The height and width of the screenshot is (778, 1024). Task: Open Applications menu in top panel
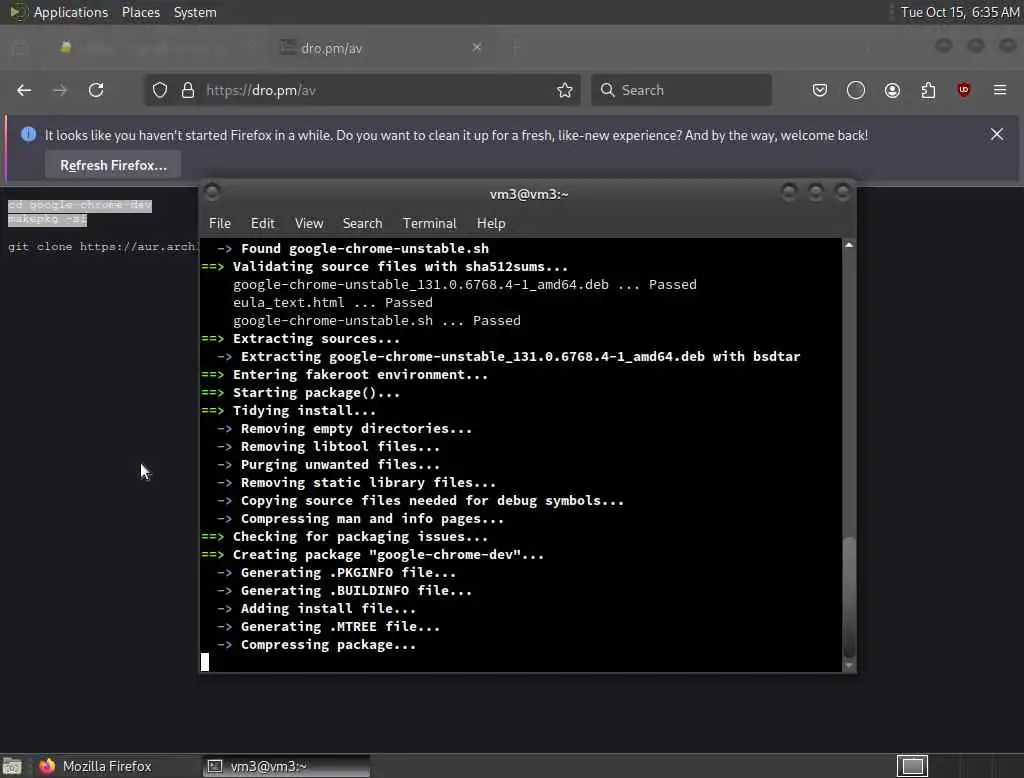[71, 12]
